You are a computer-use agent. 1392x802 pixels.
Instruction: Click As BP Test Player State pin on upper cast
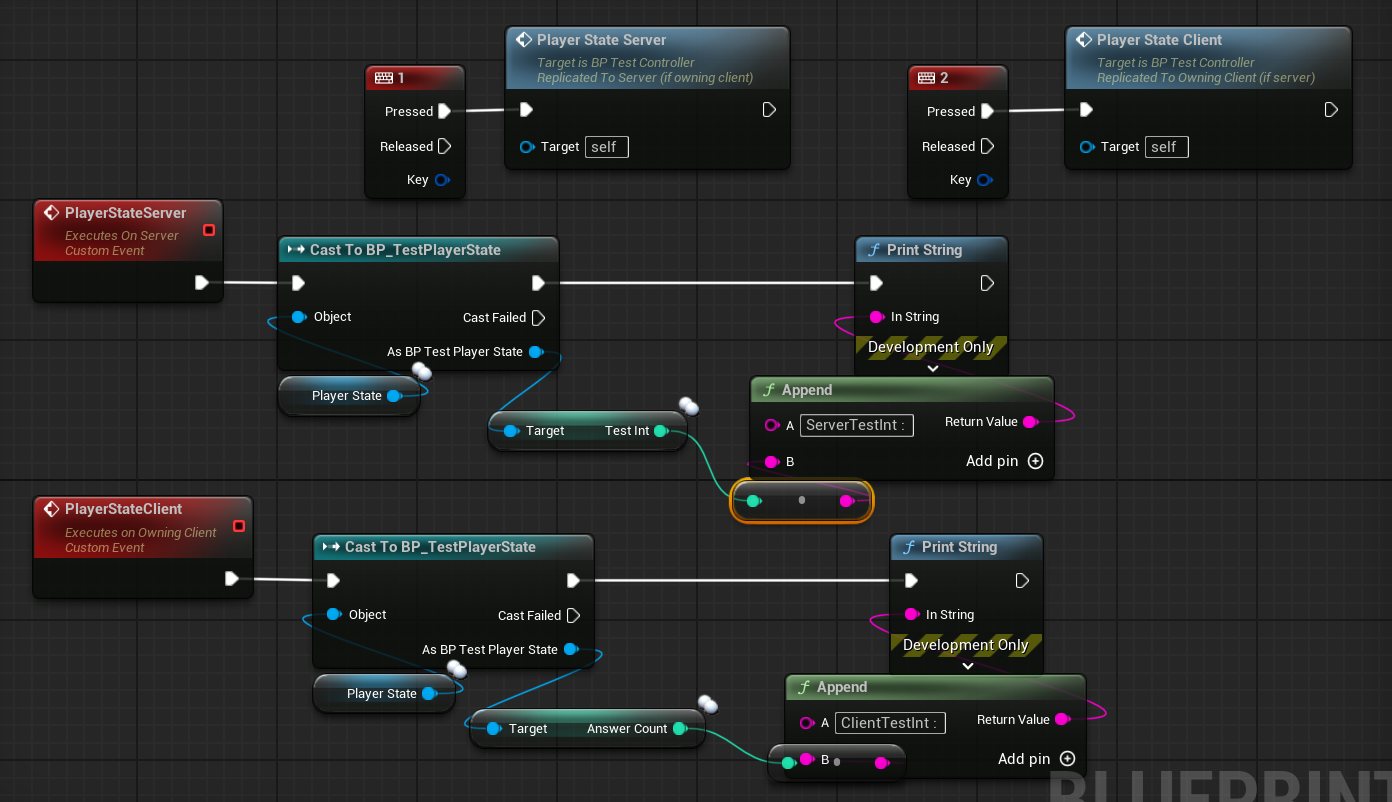coord(536,352)
